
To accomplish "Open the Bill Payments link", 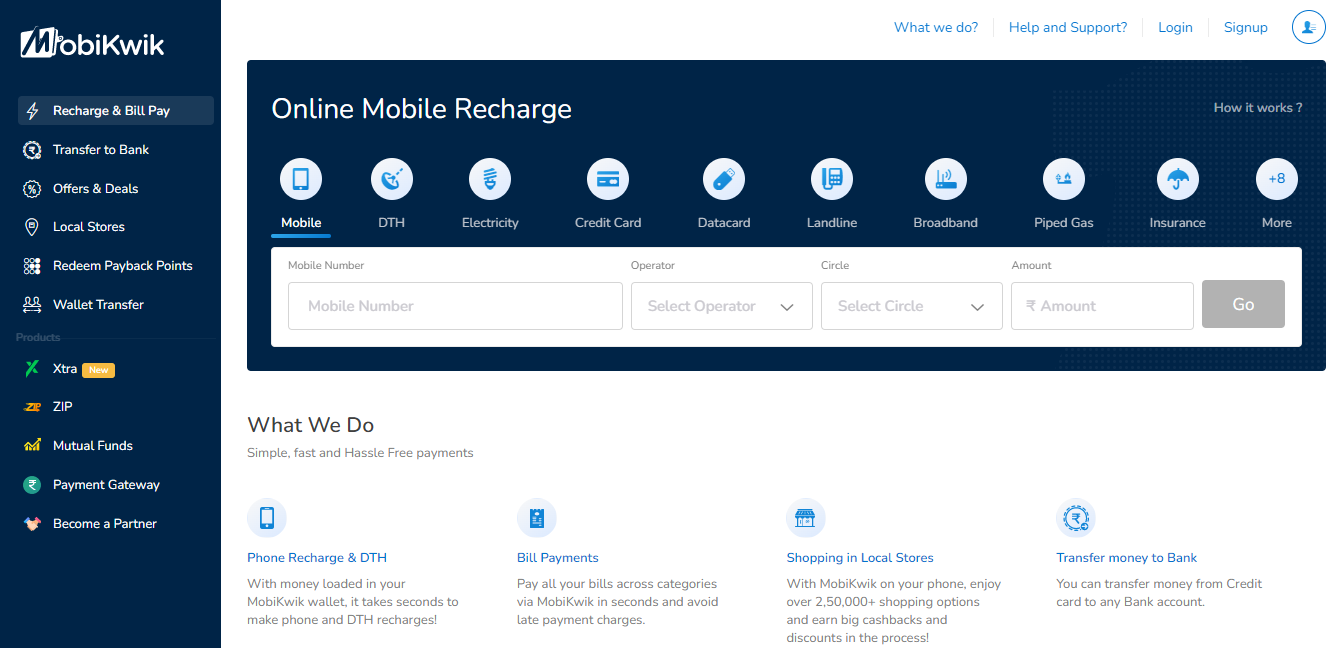I will point(558,558).
